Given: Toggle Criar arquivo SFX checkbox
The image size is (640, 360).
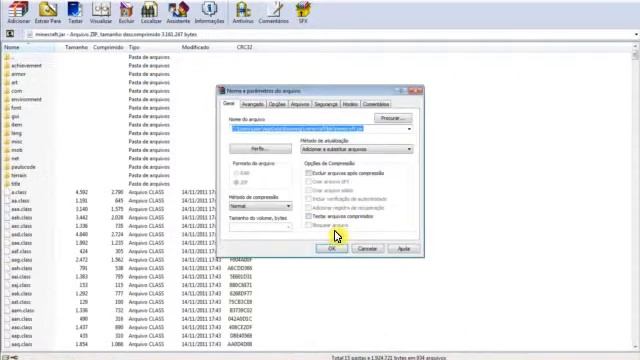Looking at the screenshot, I should pyautogui.click(x=309, y=182).
